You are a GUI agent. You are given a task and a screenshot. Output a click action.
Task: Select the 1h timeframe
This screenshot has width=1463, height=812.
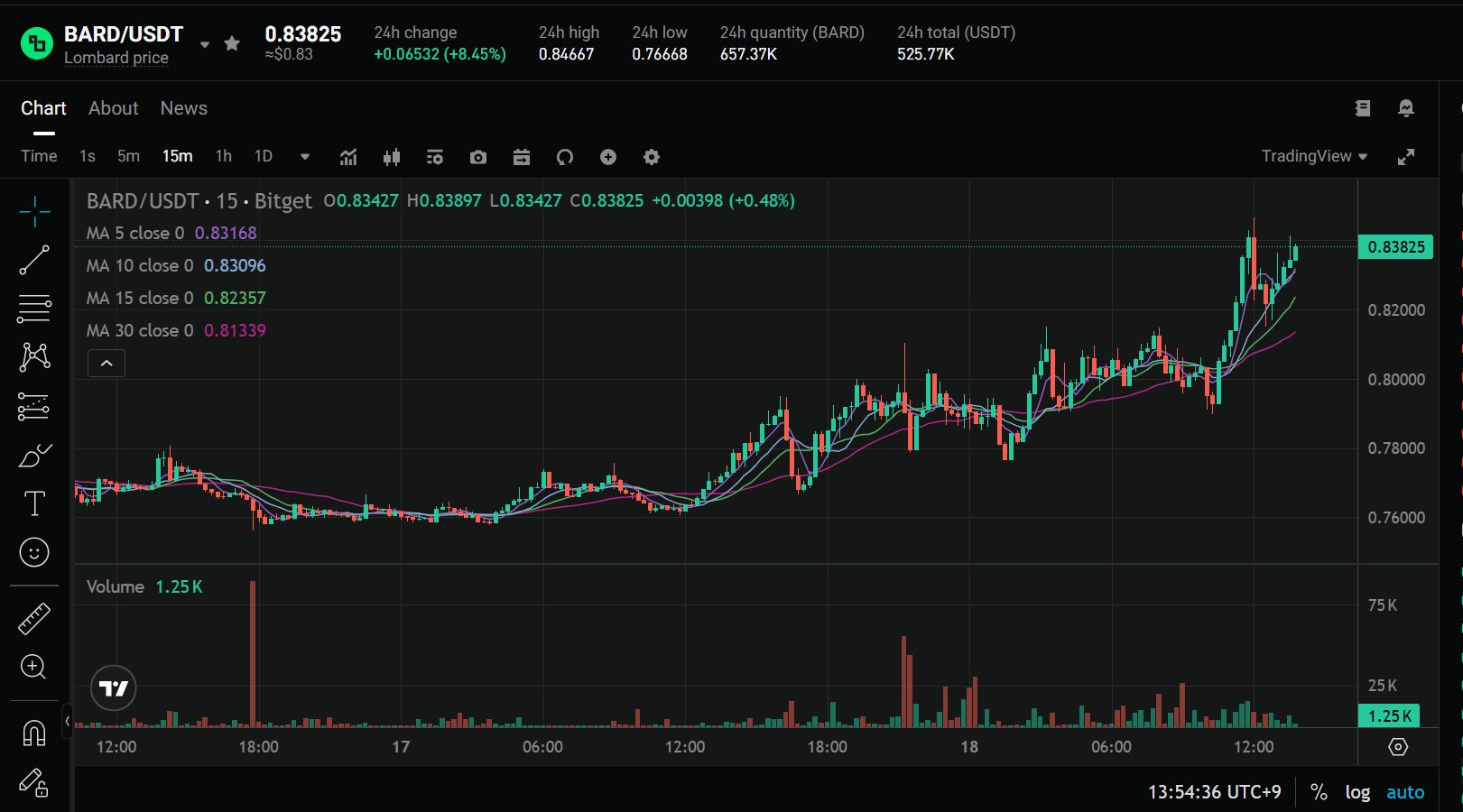coord(224,156)
